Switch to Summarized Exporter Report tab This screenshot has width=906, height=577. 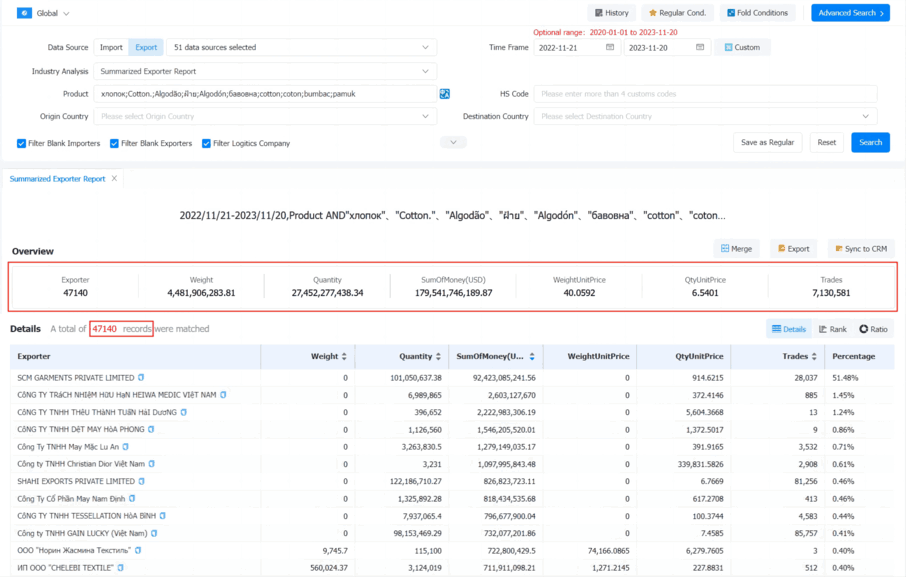[57, 178]
